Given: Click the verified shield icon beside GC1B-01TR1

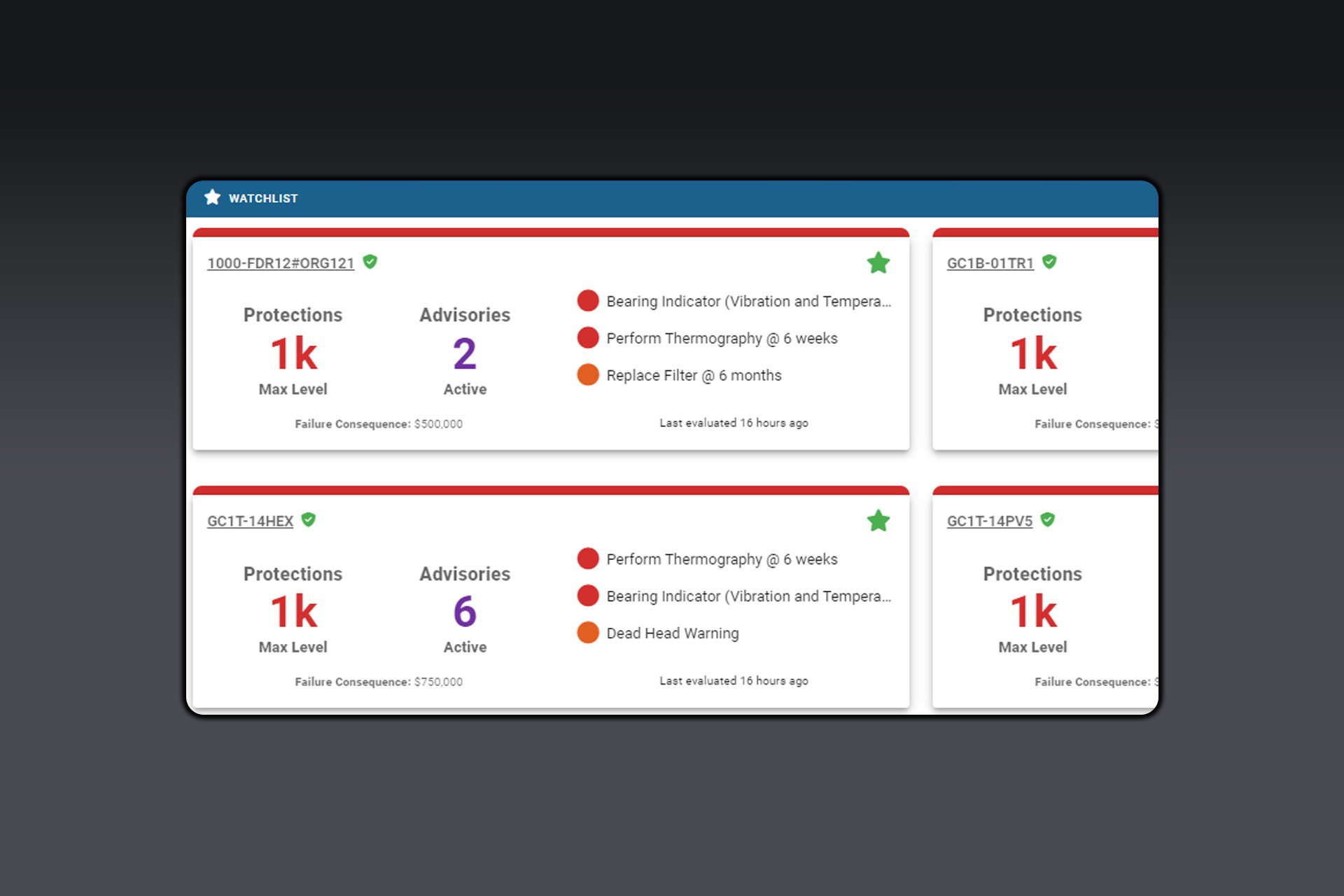Looking at the screenshot, I should coord(1049,262).
